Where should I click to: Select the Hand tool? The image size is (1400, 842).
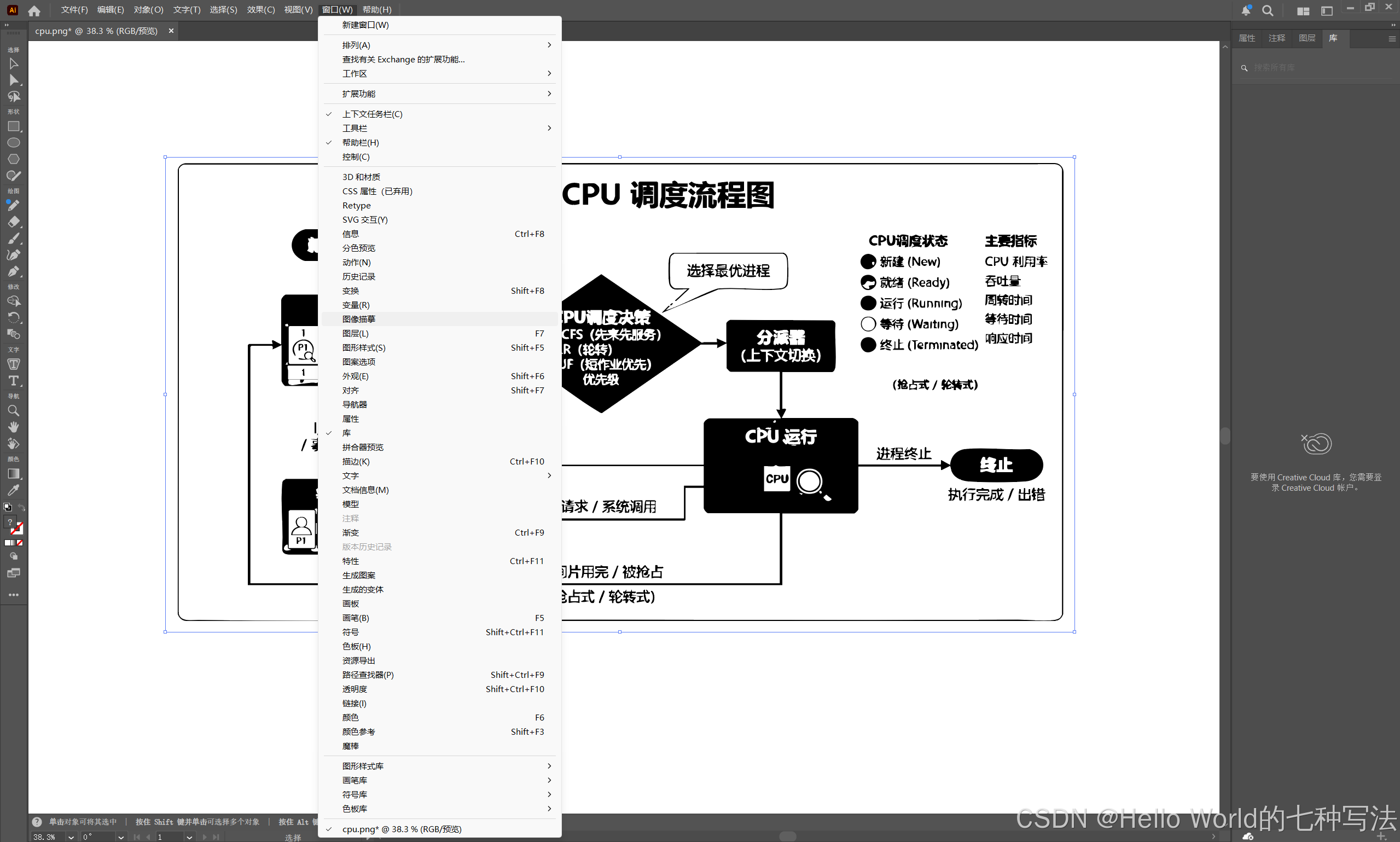coord(14,427)
